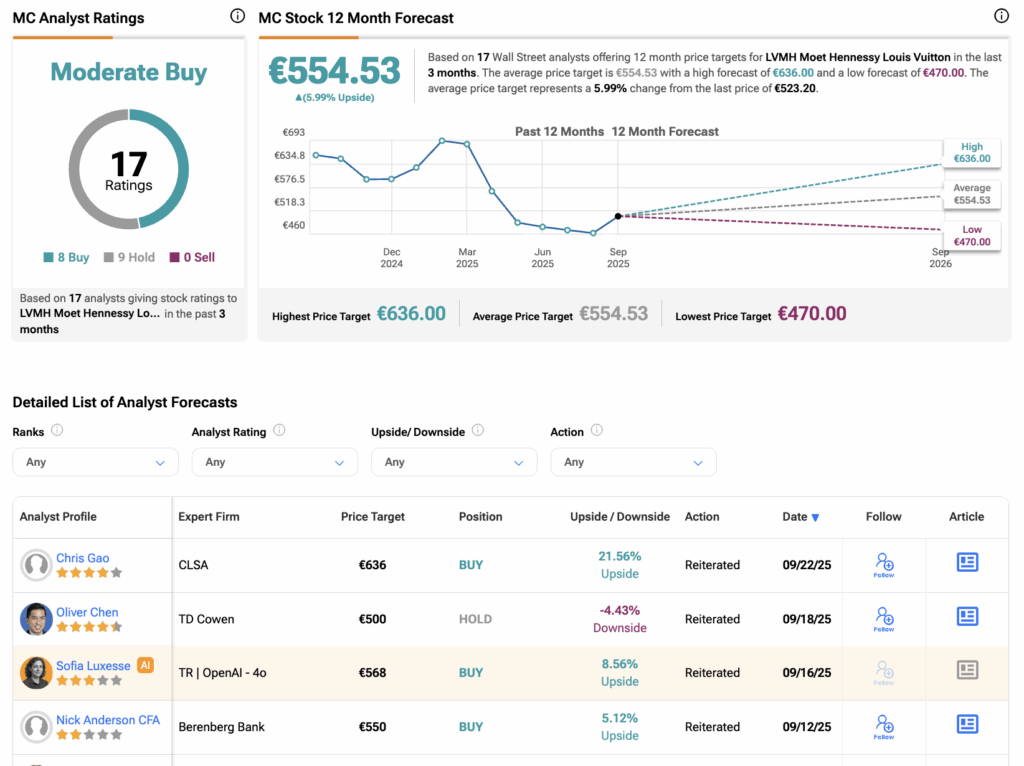Click the 9 Hold legend item

pos(129,257)
